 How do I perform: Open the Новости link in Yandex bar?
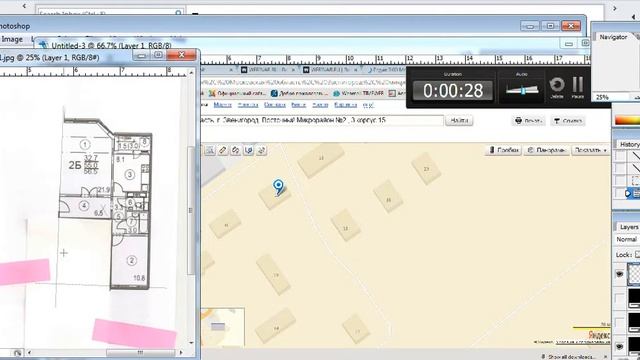tap(248, 105)
